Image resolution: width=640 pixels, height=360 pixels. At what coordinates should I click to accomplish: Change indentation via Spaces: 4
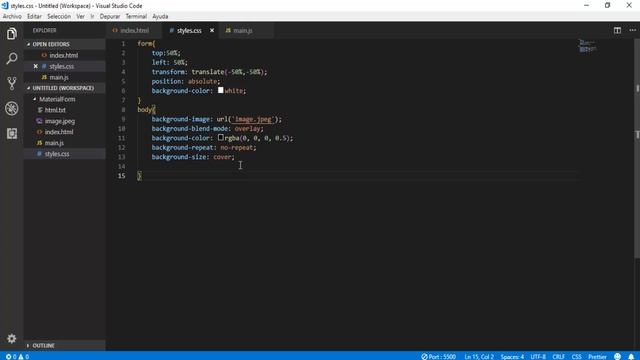tap(512, 356)
